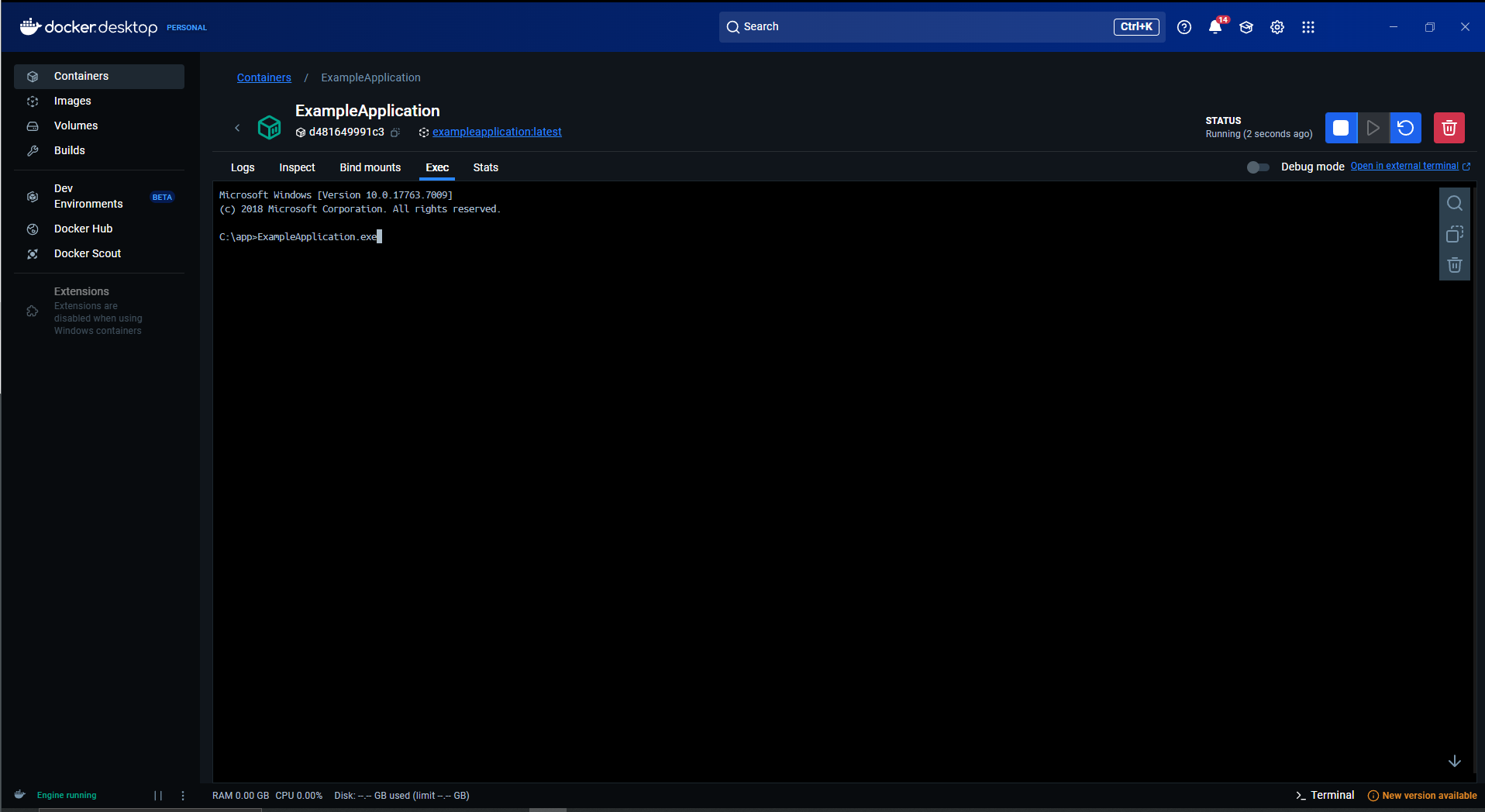Open Docker Desktop settings gear
1485x812 pixels.
coord(1277,27)
